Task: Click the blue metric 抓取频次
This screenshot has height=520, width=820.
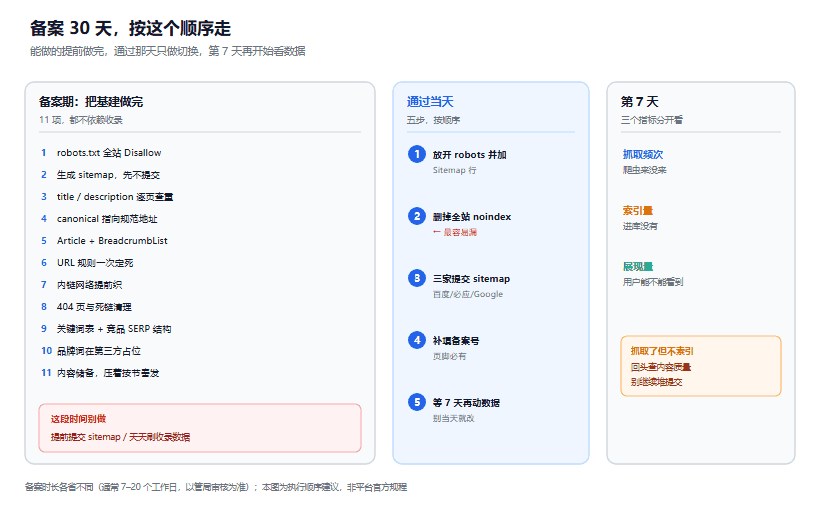Action: (x=643, y=154)
